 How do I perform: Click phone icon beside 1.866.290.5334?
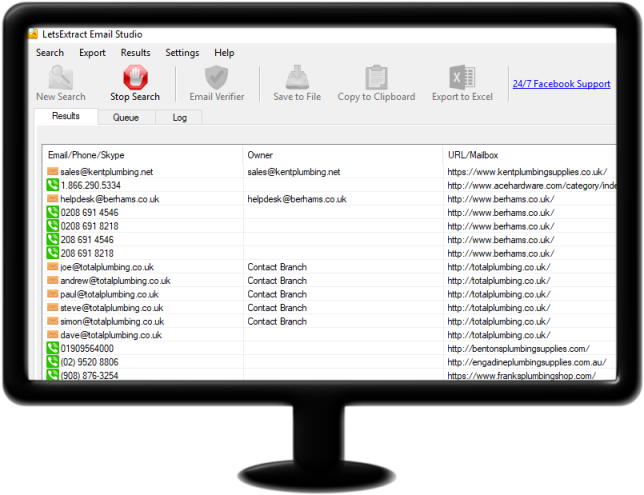(x=52, y=185)
